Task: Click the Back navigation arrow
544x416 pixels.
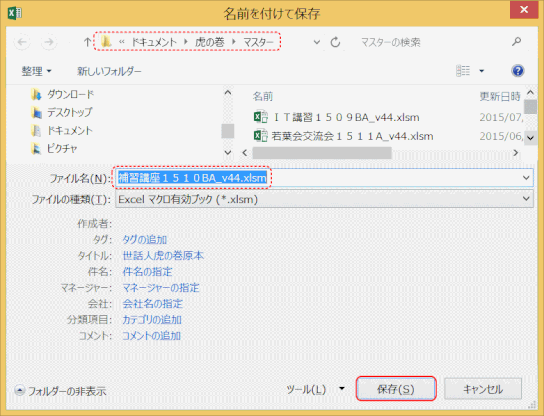Action: [22, 42]
